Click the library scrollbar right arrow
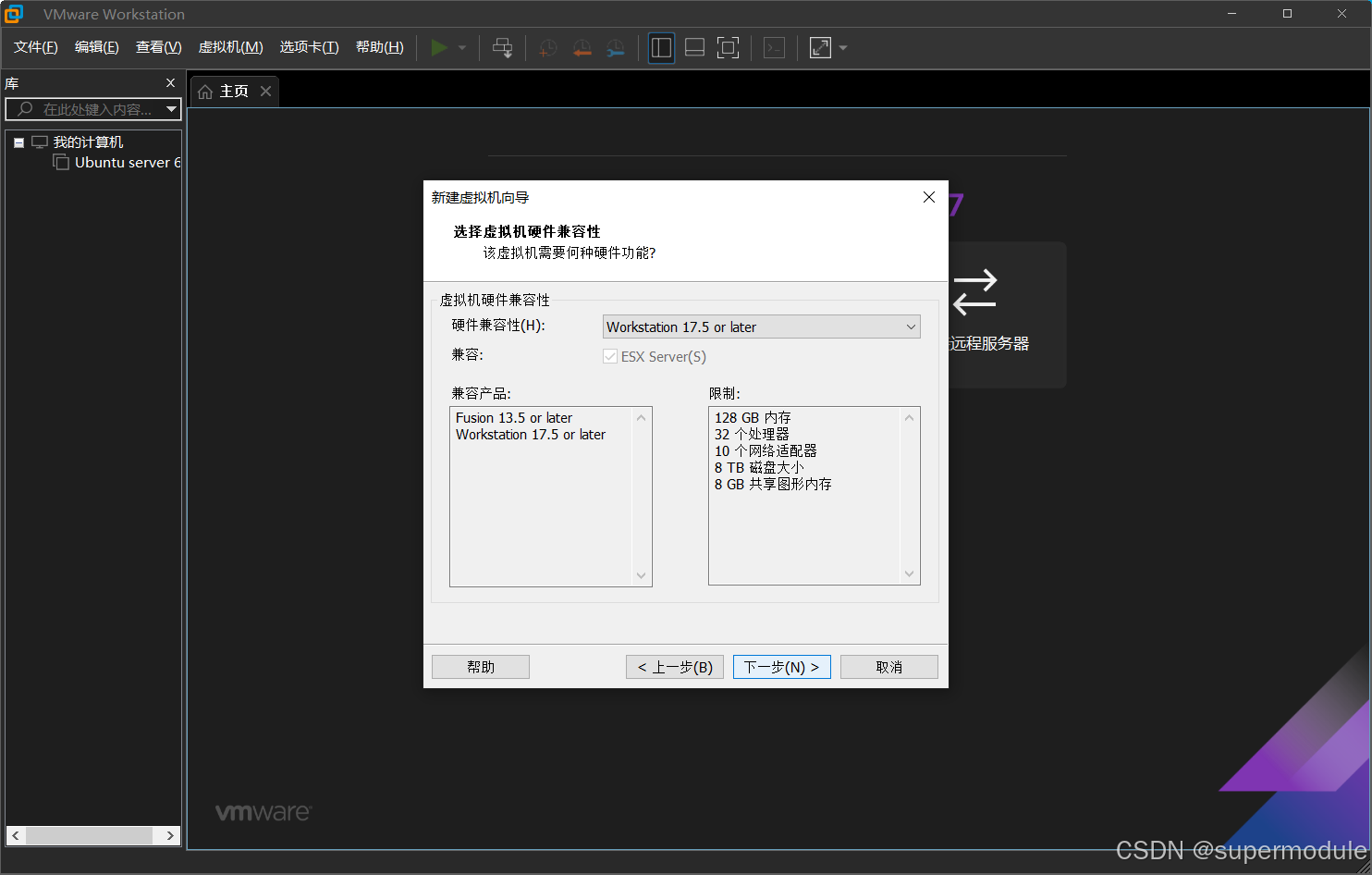Image resolution: width=1372 pixels, height=875 pixels. 170,835
